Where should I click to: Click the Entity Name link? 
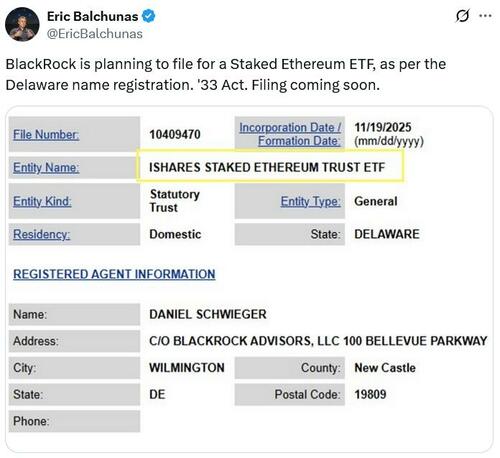click(46, 167)
